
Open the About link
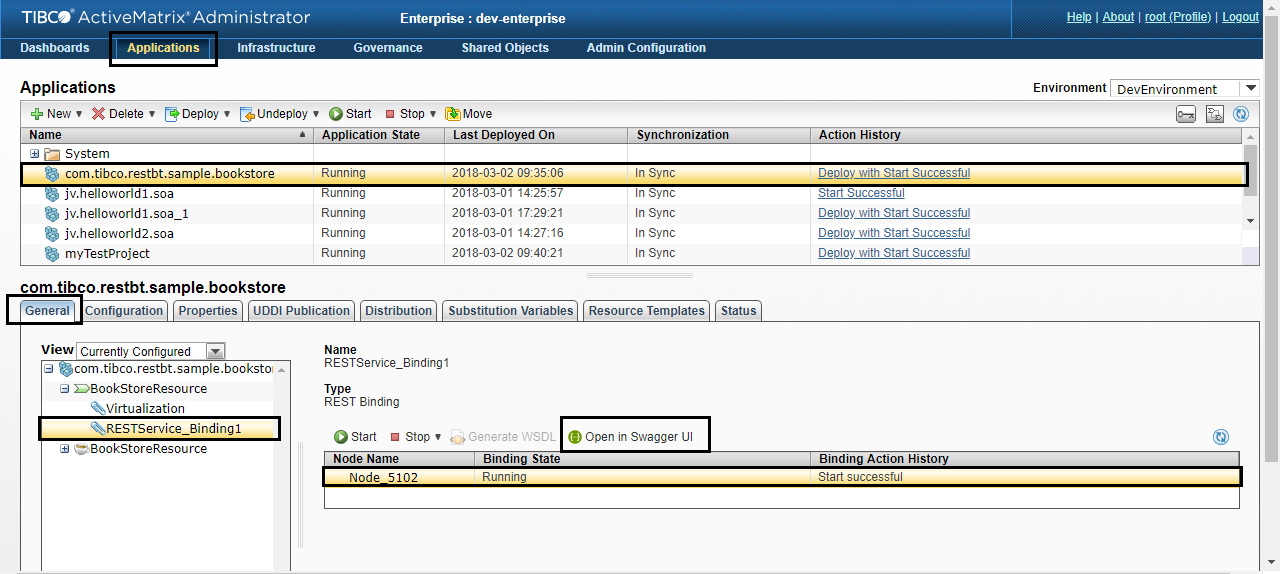tap(1118, 17)
